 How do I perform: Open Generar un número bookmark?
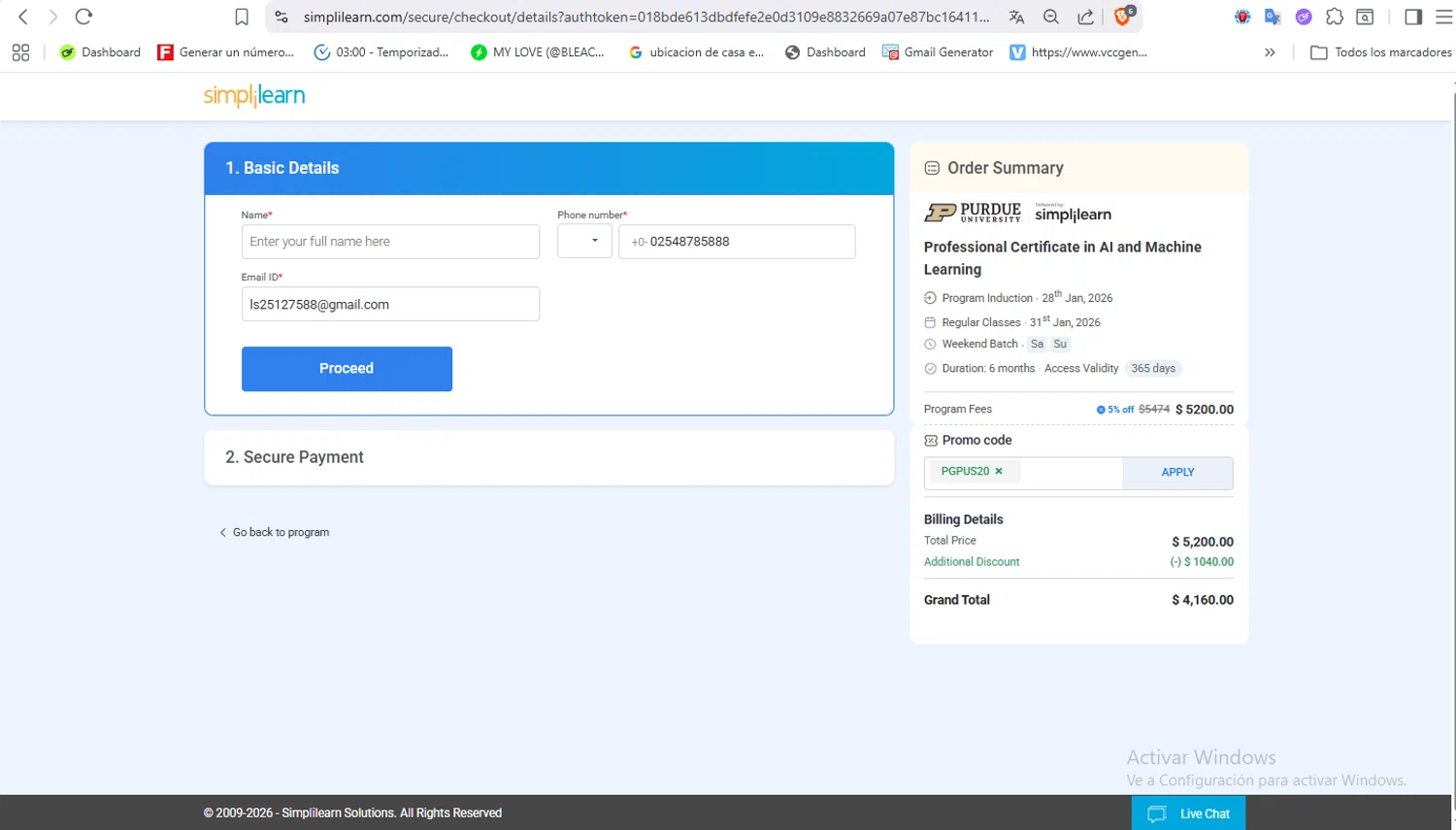point(226,52)
